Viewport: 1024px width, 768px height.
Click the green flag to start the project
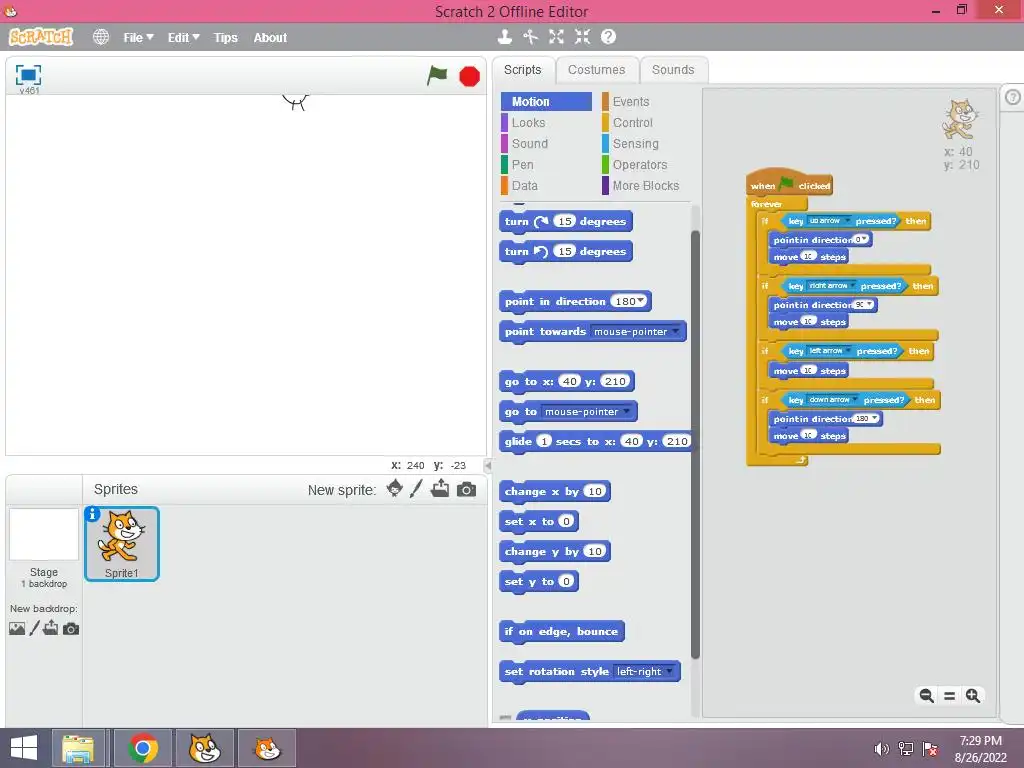(x=437, y=76)
